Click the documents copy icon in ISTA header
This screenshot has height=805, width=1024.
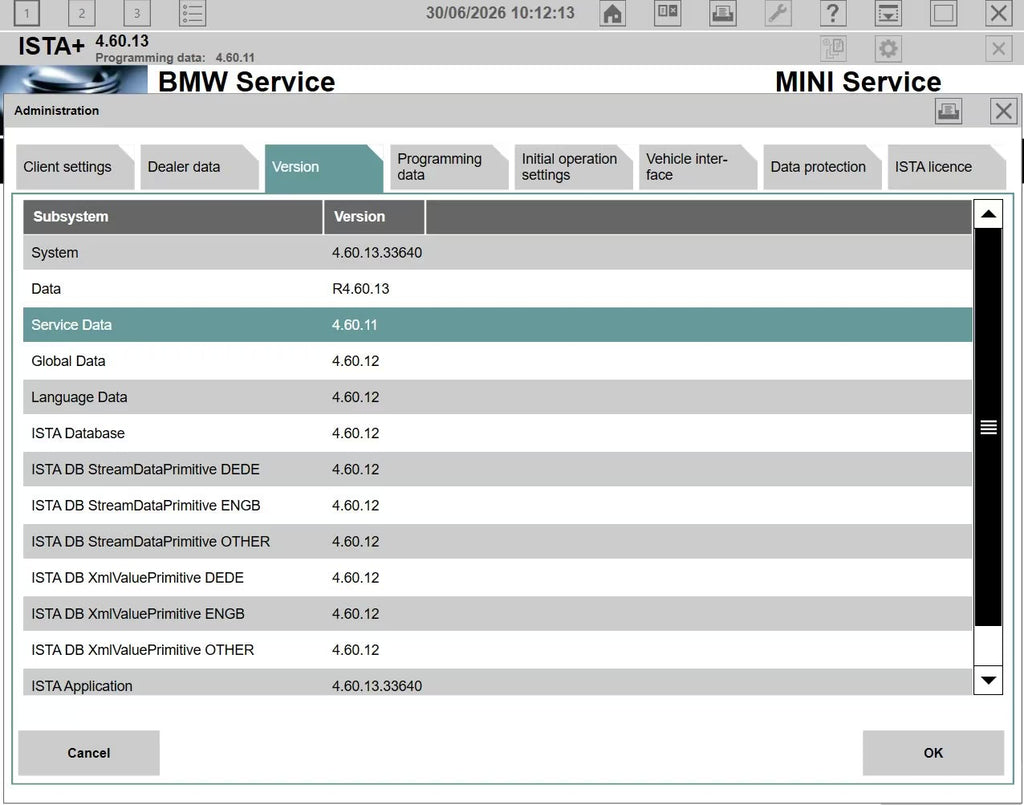click(833, 48)
